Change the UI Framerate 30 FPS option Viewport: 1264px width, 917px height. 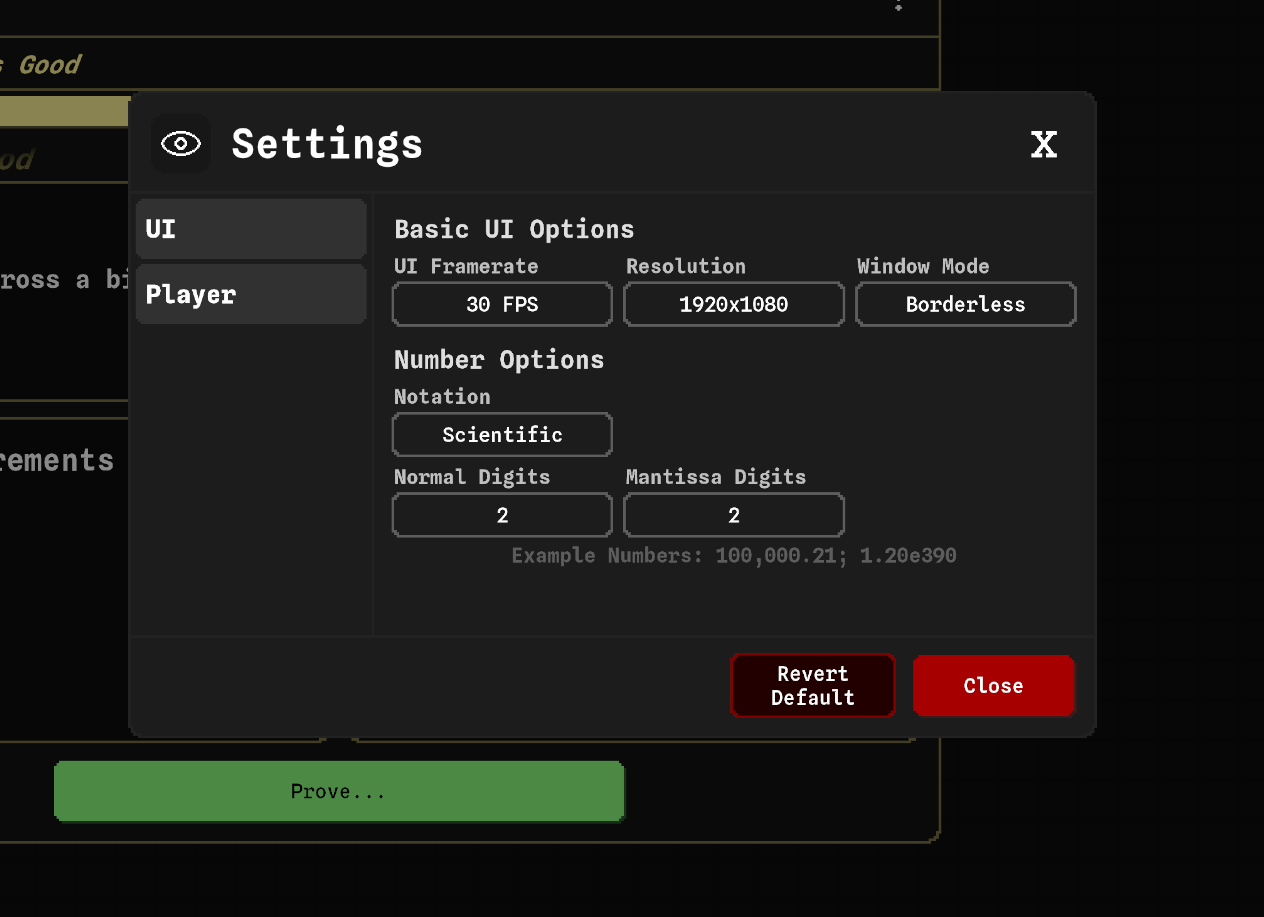(x=502, y=305)
